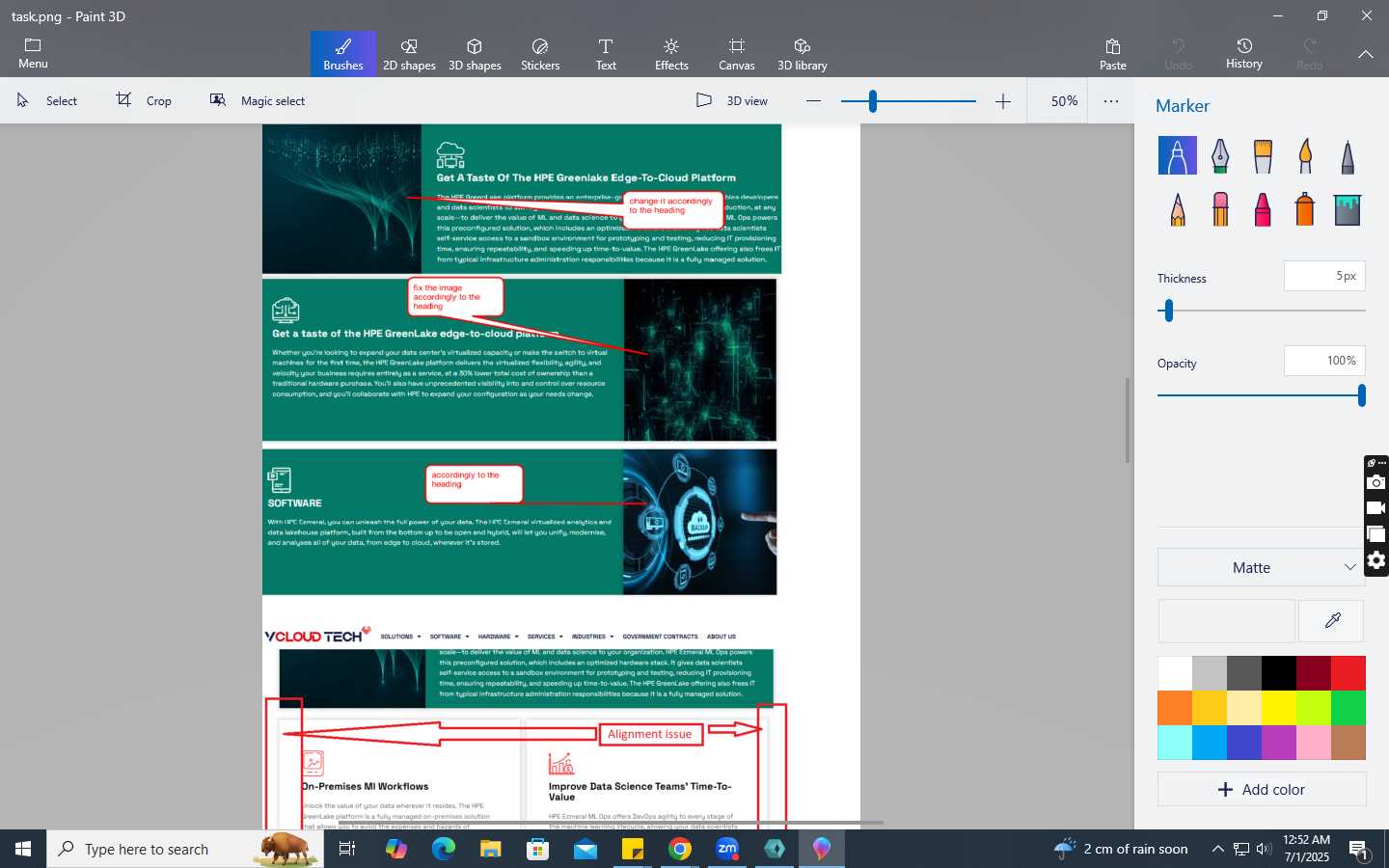Open the notification center icon
1389x868 pixels.
pyautogui.click(x=1359, y=850)
